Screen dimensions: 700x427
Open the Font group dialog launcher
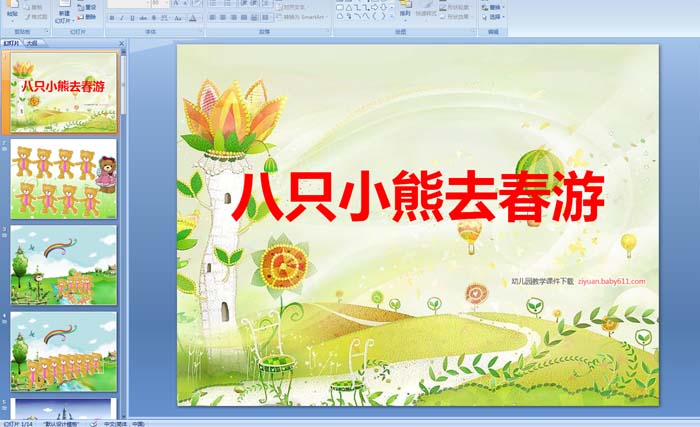tap(201, 30)
